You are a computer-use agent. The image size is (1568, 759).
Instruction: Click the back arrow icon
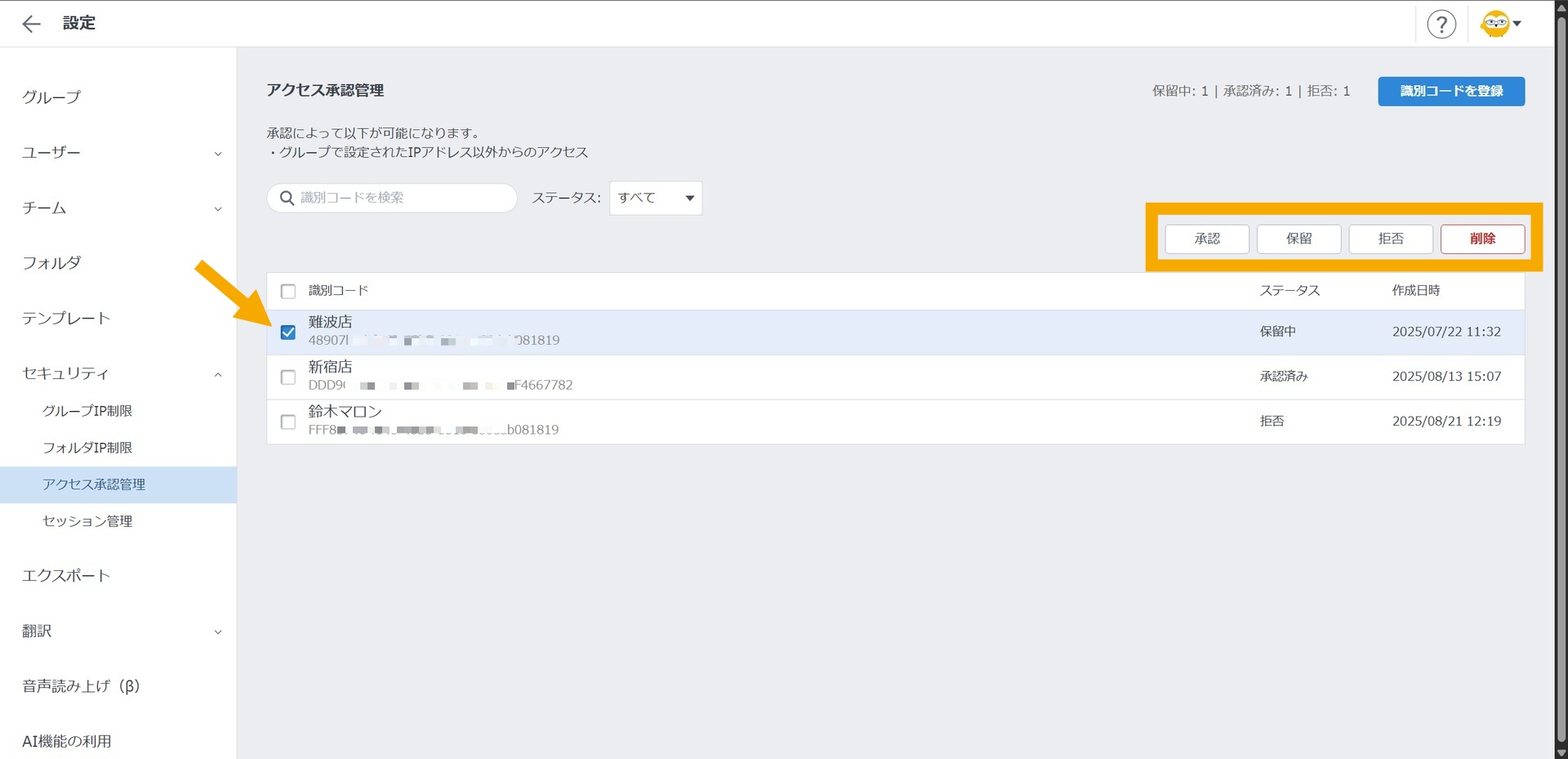tap(31, 24)
